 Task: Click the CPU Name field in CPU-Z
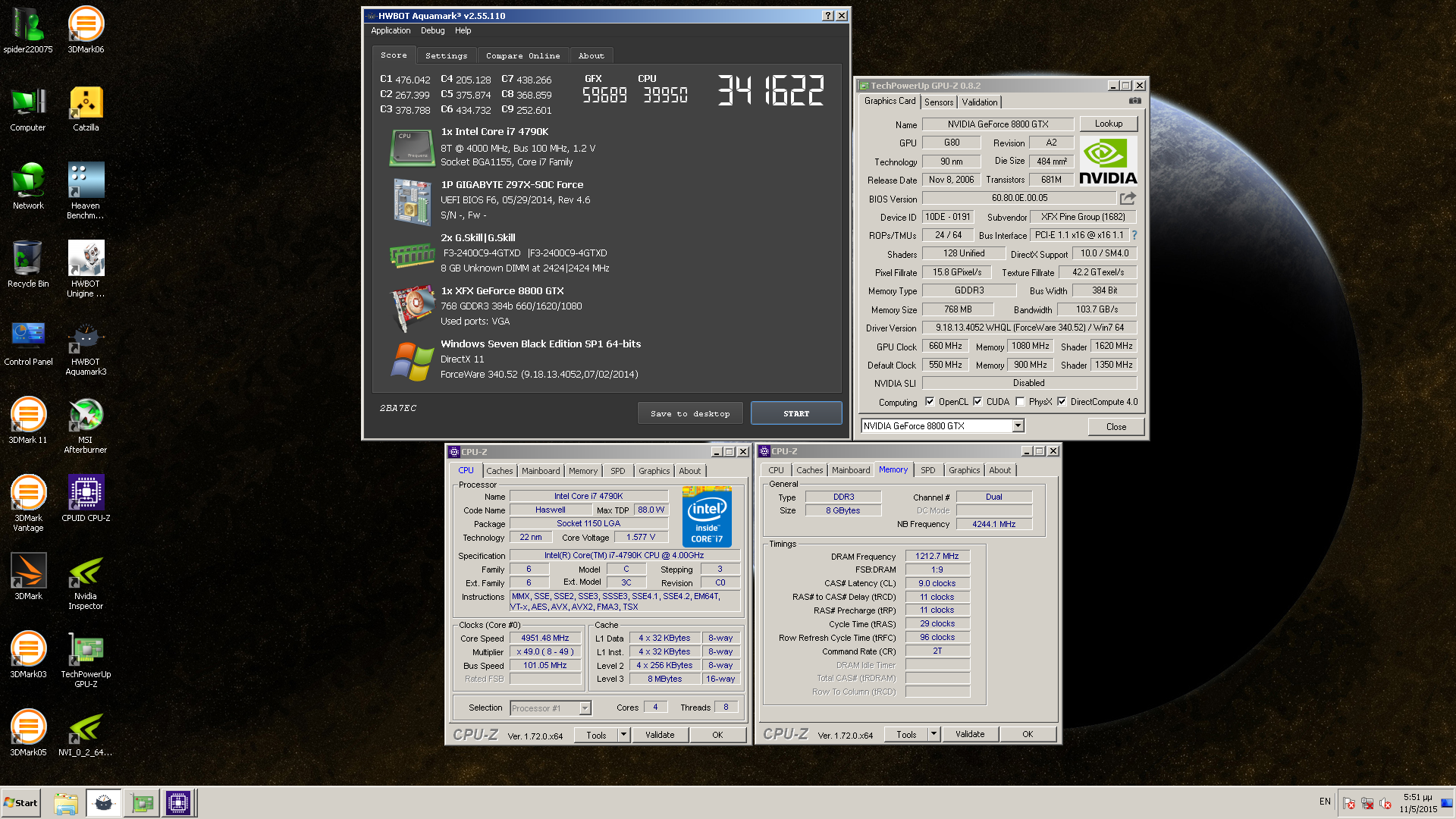pyautogui.click(x=588, y=496)
